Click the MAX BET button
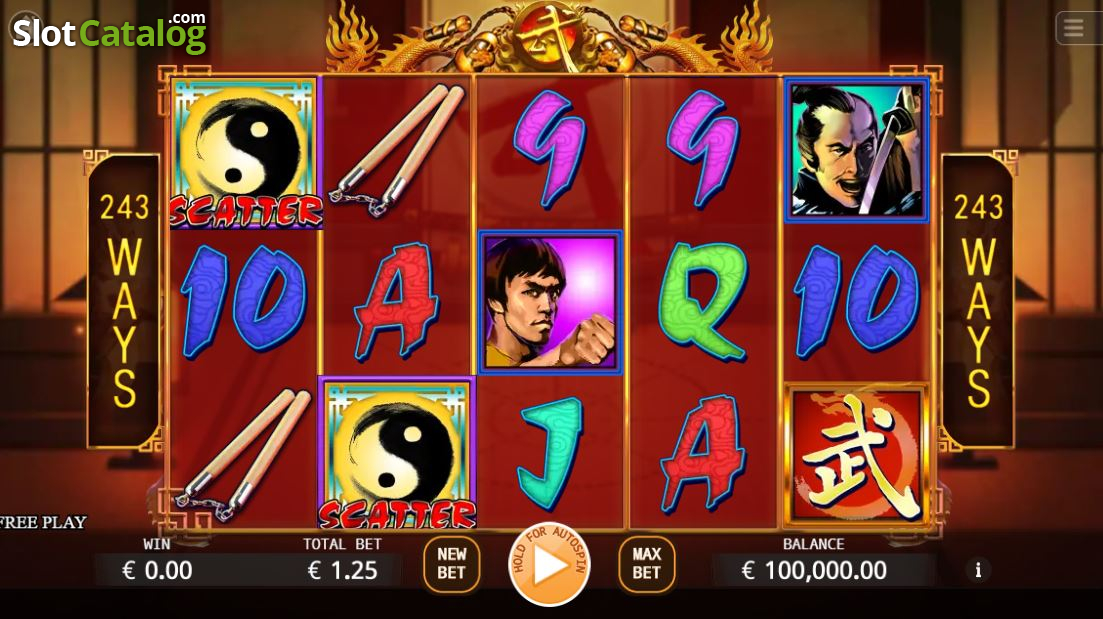The height and width of the screenshot is (619, 1103). 646,563
